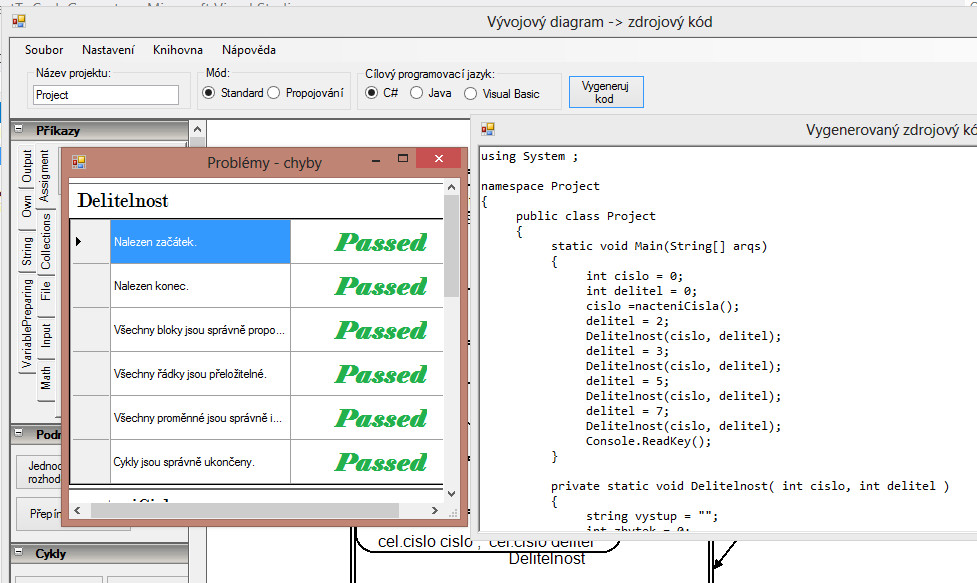Click the Vygenerovaný zdrojový kód window icon
977x583 pixels.
tap(488, 129)
